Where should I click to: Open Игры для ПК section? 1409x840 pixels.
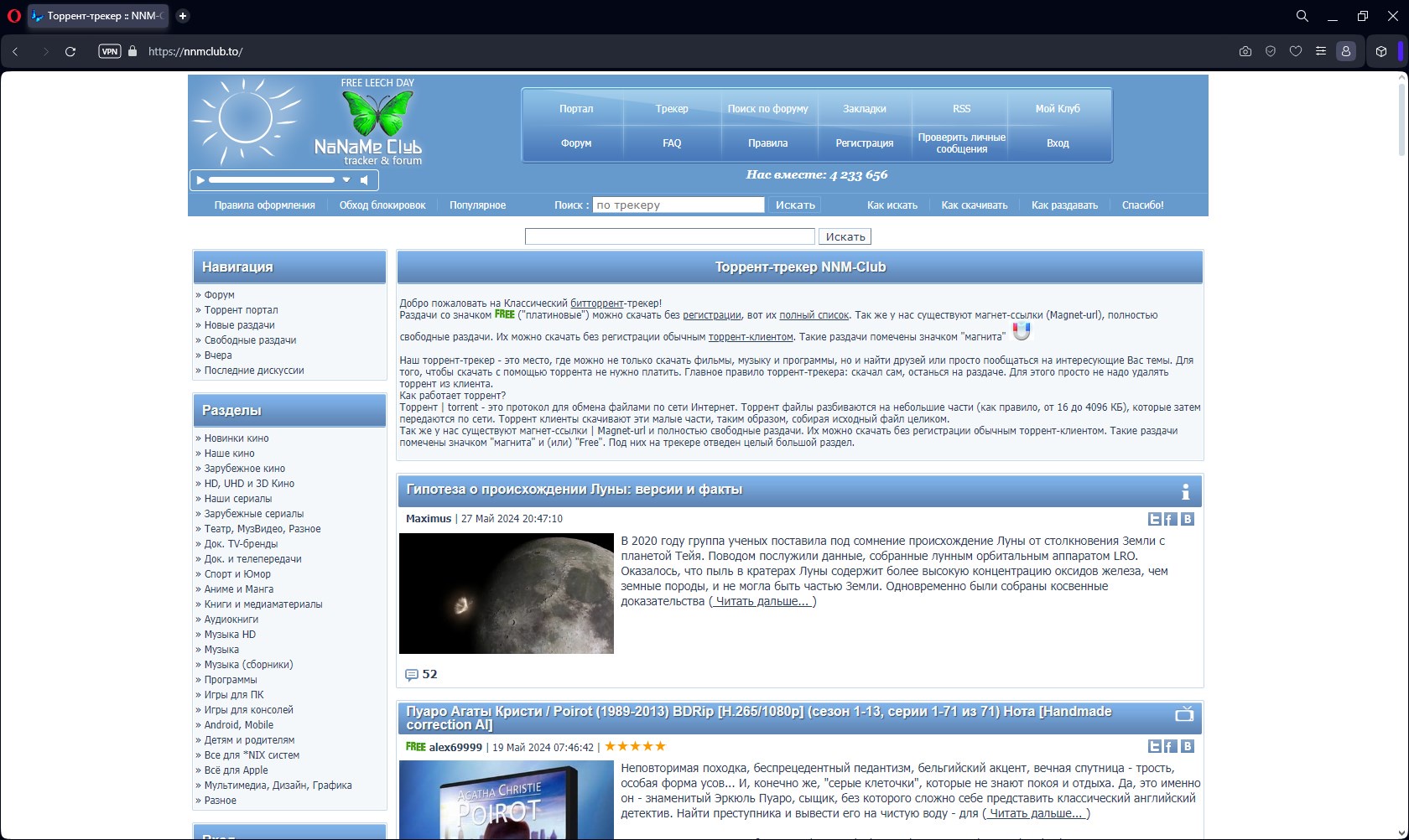pyautogui.click(x=234, y=695)
